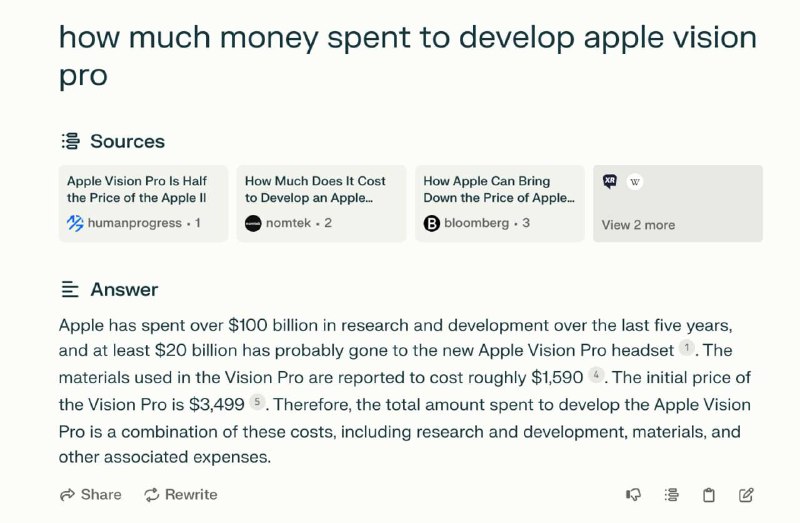
Task: Open the view sources list icon
Action: coord(671,494)
